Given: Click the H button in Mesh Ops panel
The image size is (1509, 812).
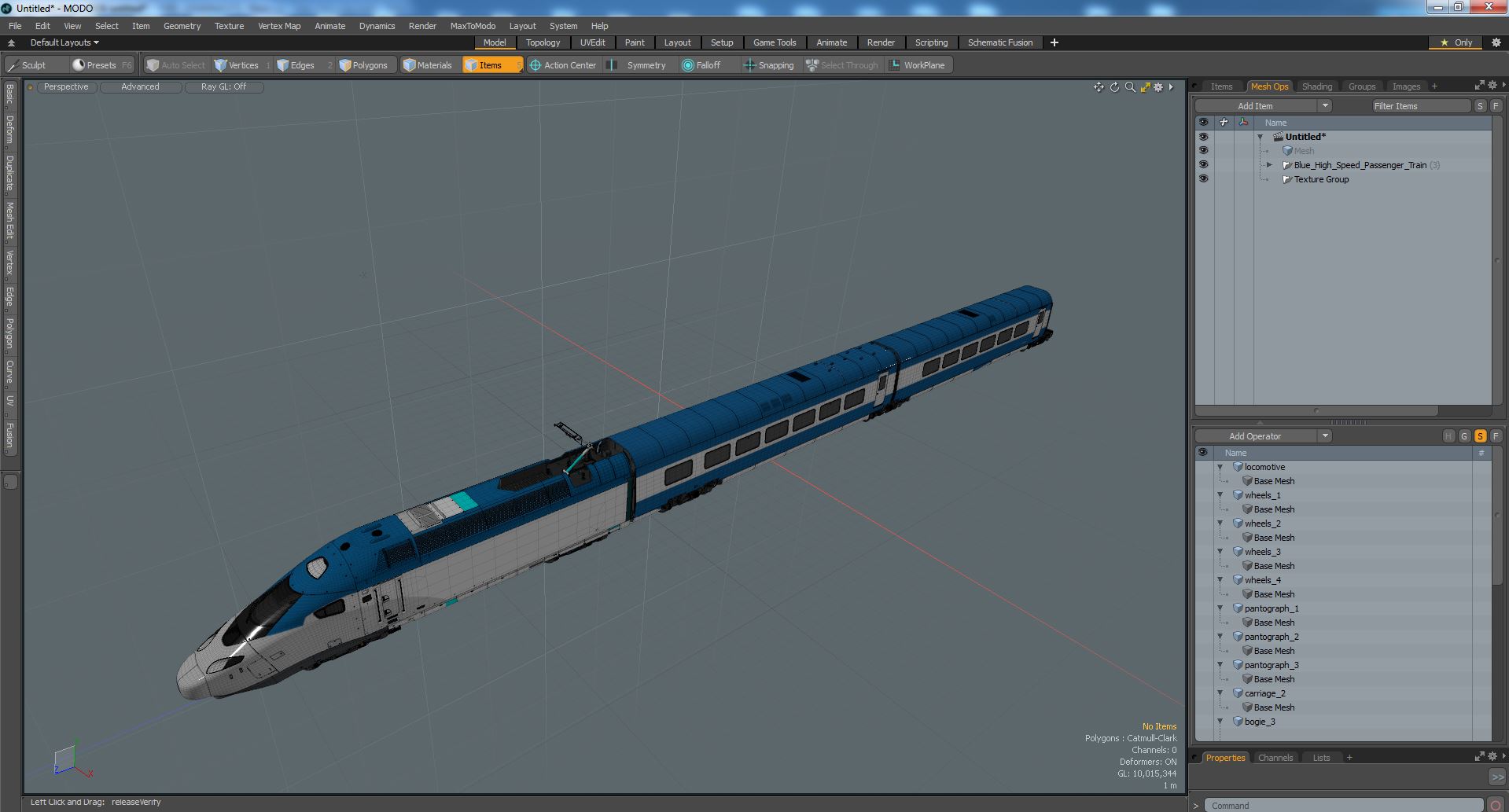Looking at the screenshot, I should pyautogui.click(x=1448, y=436).
